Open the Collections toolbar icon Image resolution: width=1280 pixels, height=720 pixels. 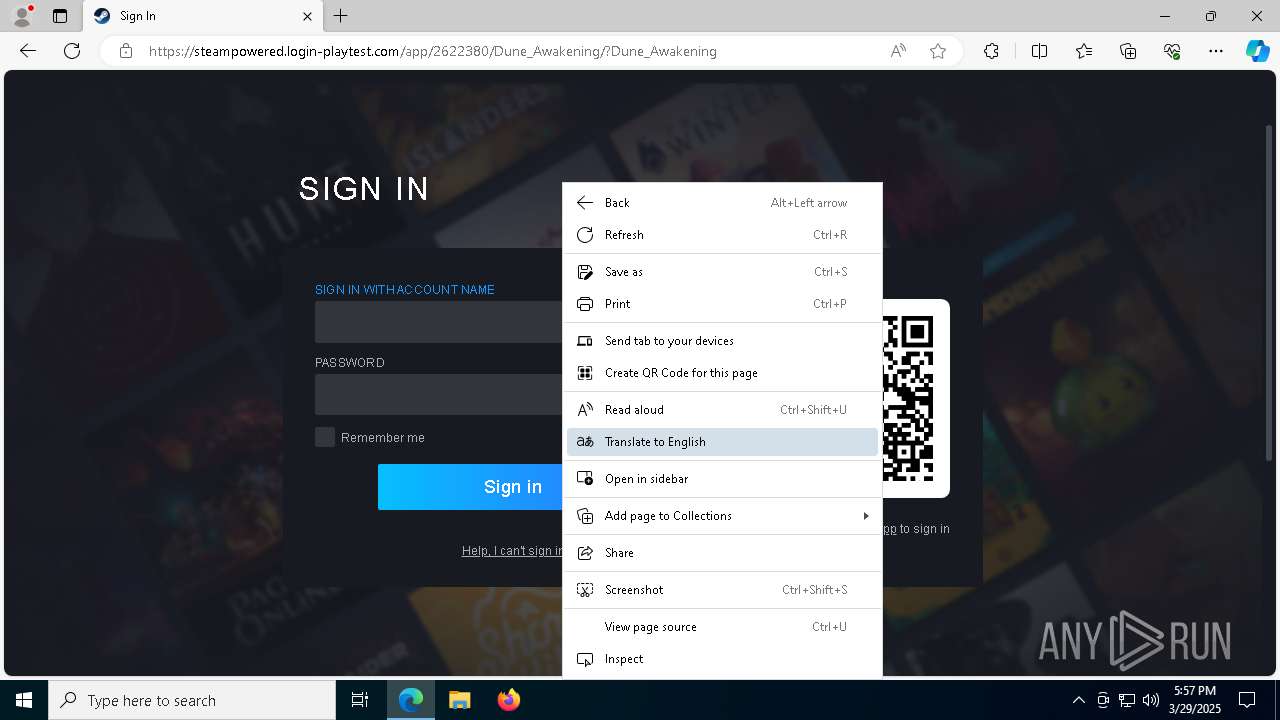pos(1128,51)
